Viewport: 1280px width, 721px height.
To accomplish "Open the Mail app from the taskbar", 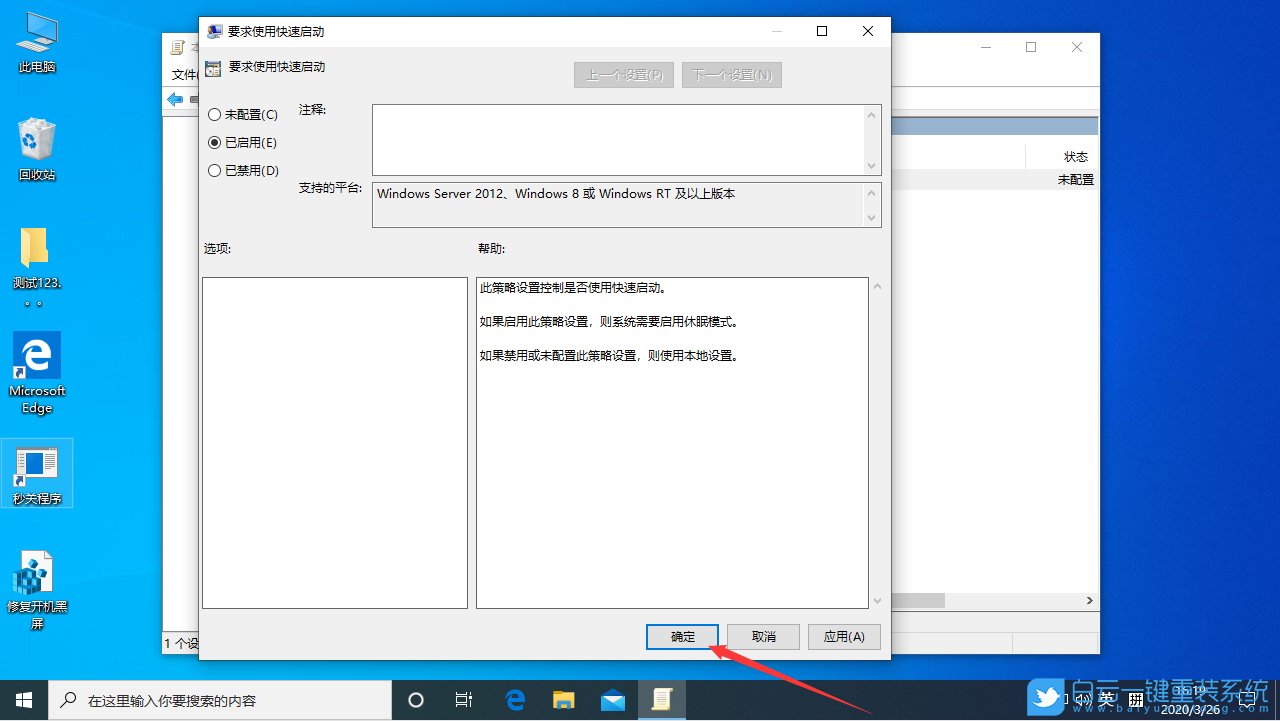I will (x=613, y=699).
